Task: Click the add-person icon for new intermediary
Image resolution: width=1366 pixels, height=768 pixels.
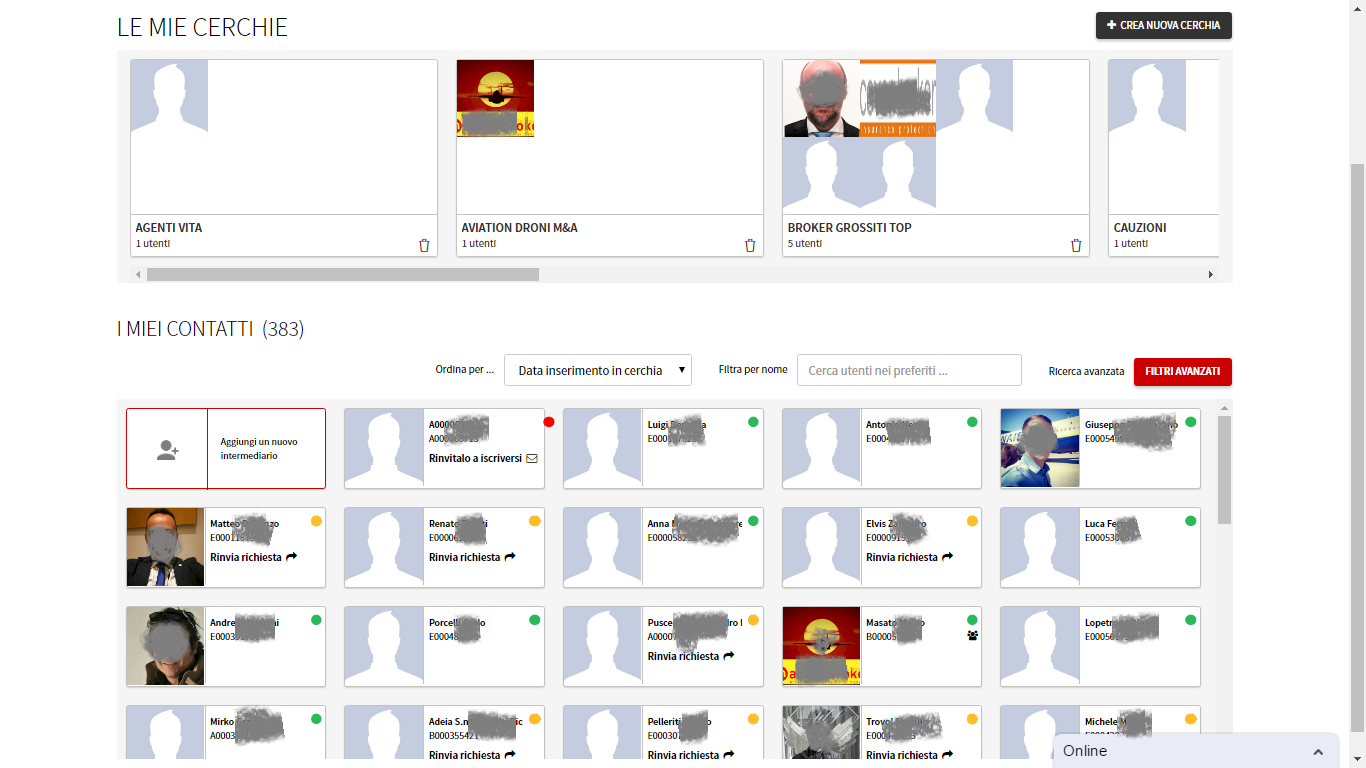Action: click(x=167, y=450)
